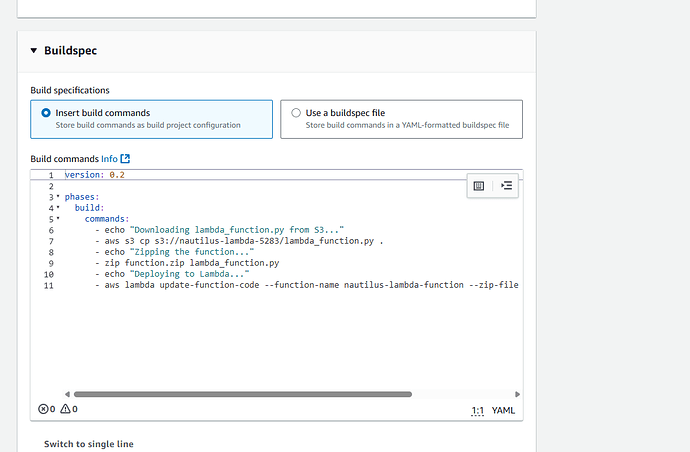Choose the Use a buildspec file option
Viewport: 690px width, 452px height.
(x=295, y=113)
